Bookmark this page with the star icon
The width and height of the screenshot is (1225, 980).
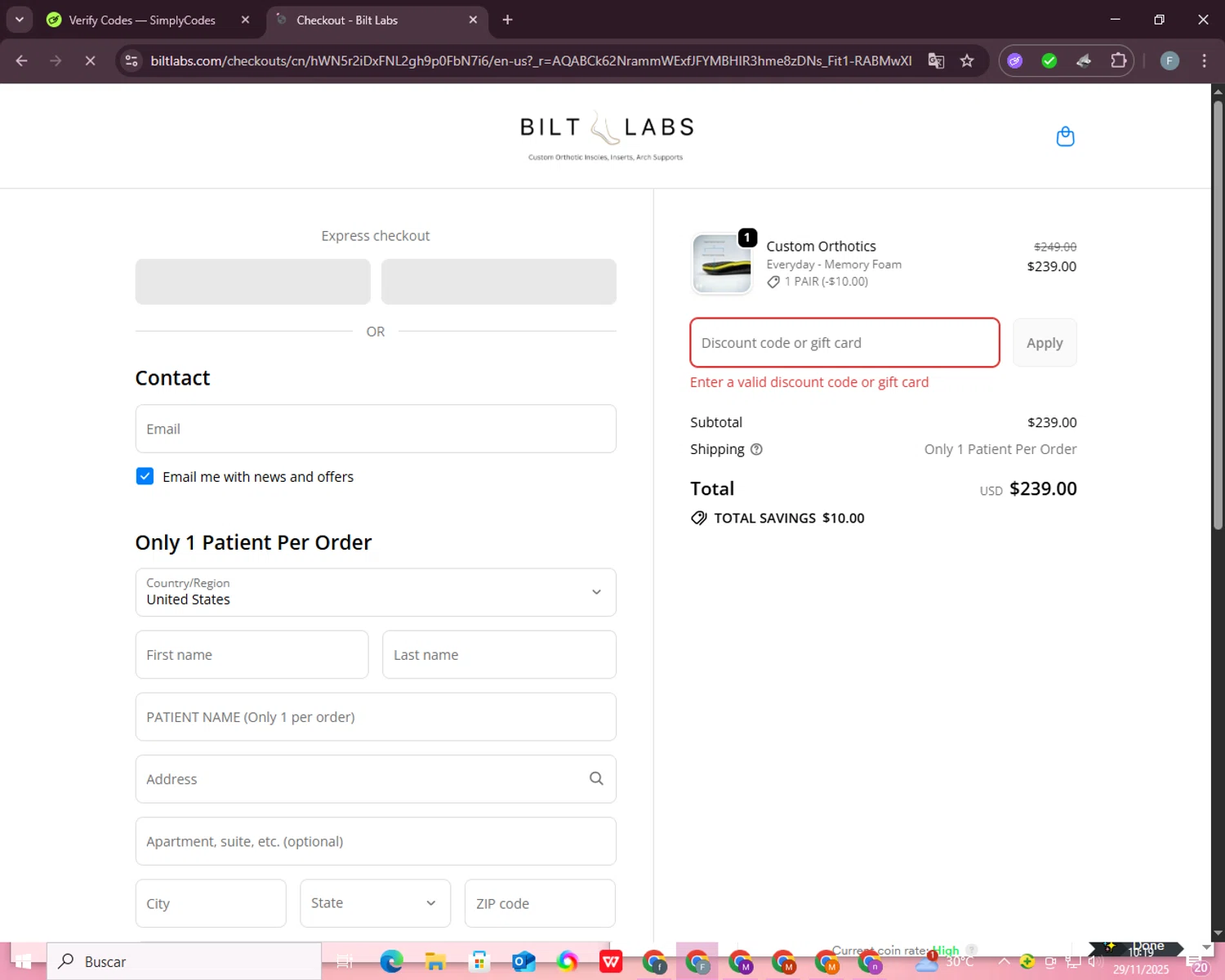pyautogui.click(x=967, y=60)
